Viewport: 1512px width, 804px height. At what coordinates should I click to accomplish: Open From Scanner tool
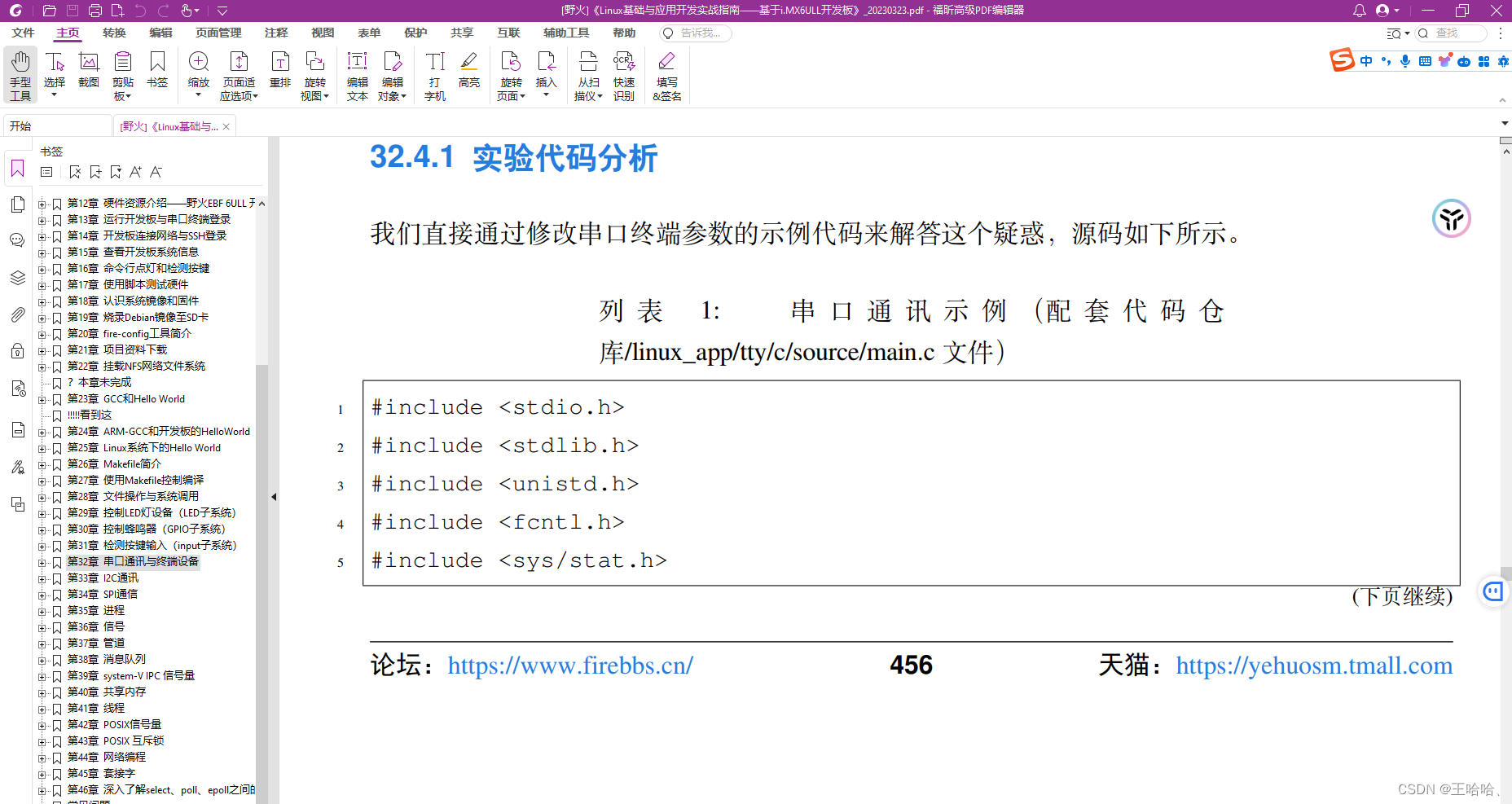588,75
